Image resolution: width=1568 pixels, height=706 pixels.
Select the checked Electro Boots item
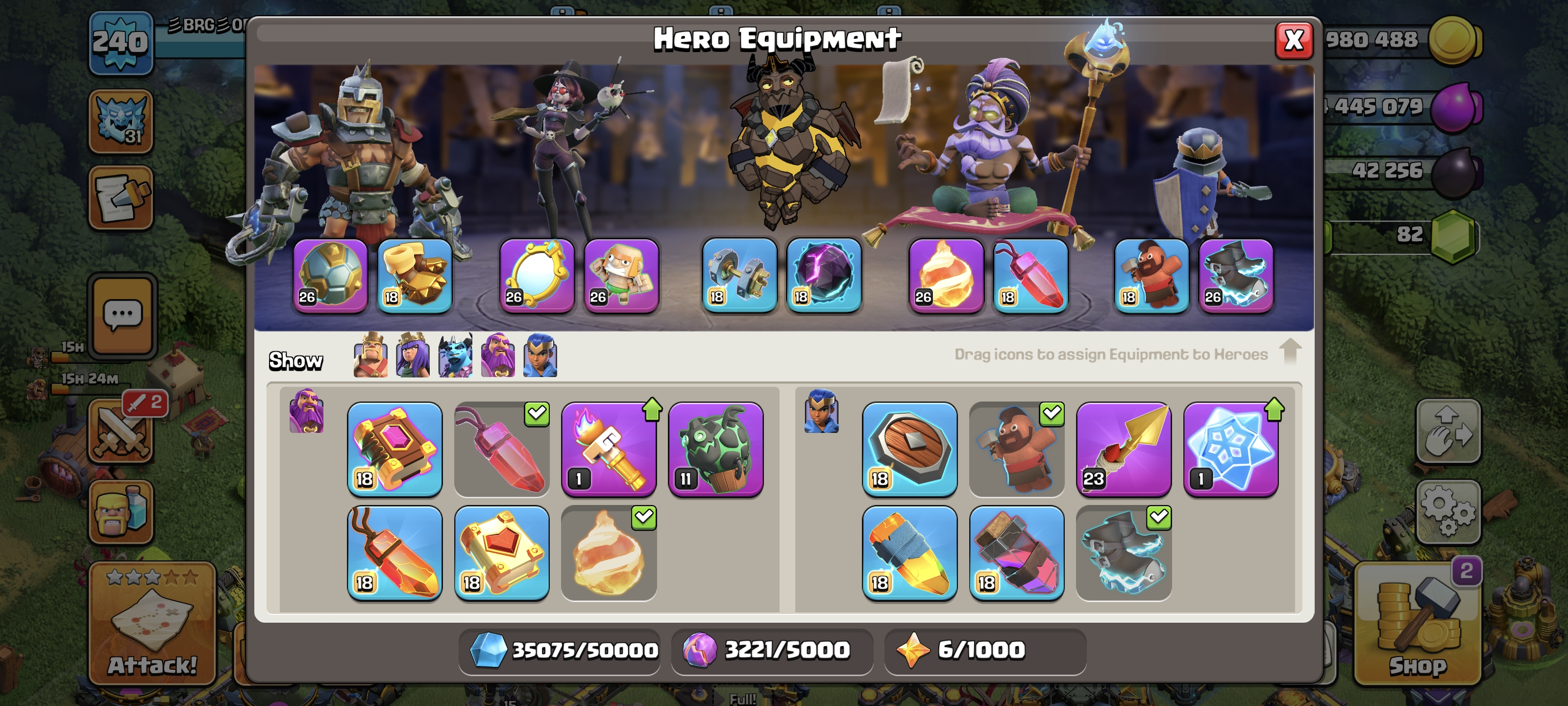[x=1124, y=553]
